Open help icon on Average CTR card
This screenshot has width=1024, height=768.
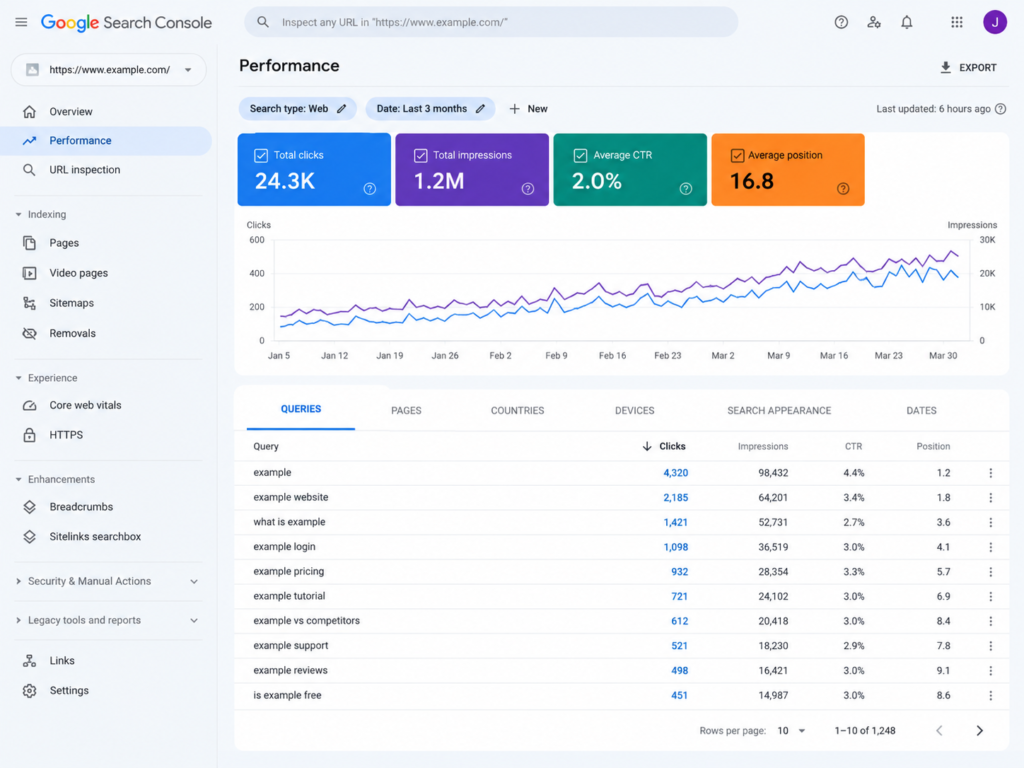click(x=686, y=189)
